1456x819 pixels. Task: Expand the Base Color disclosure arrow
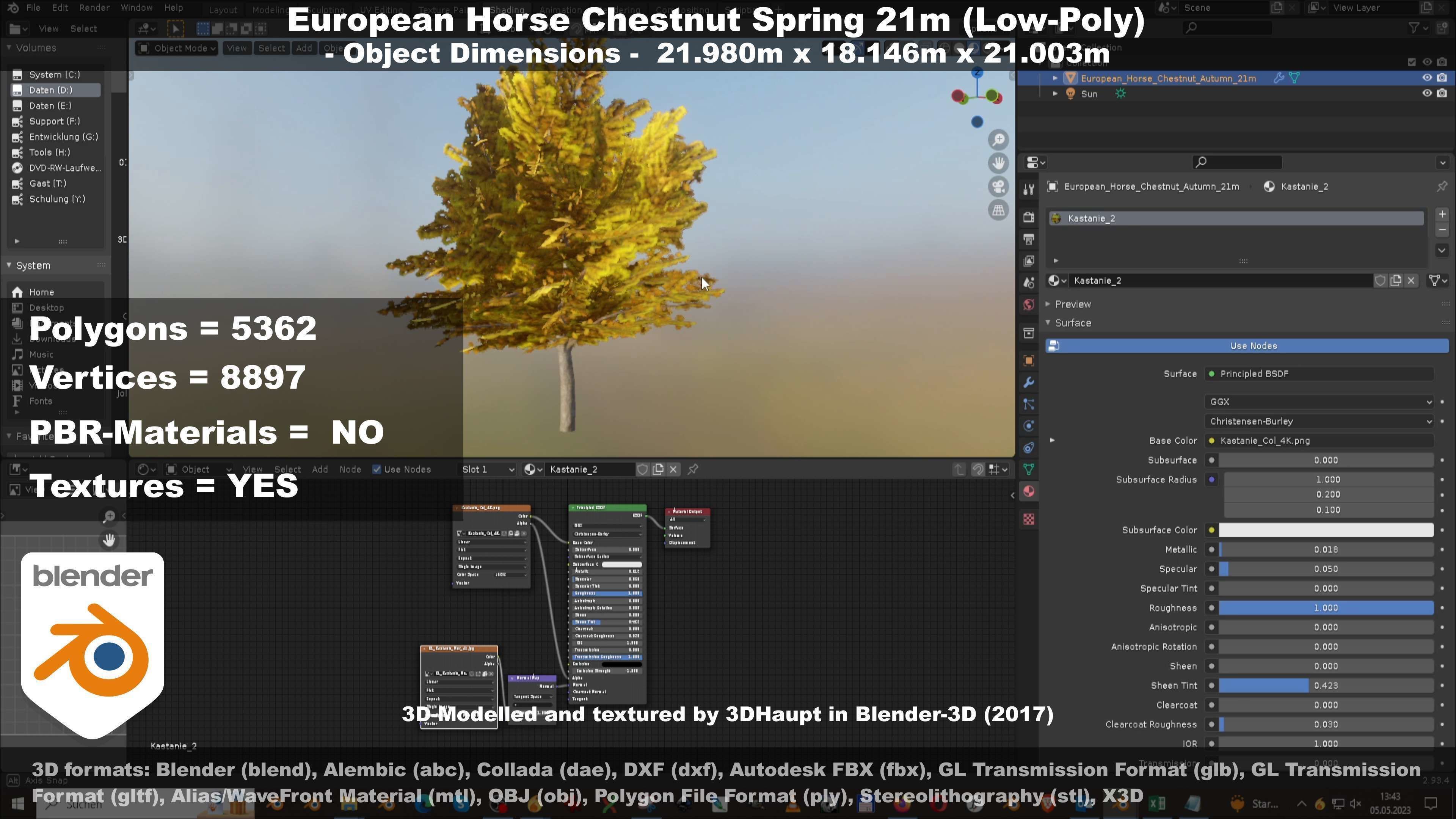tap(1052, 440)
